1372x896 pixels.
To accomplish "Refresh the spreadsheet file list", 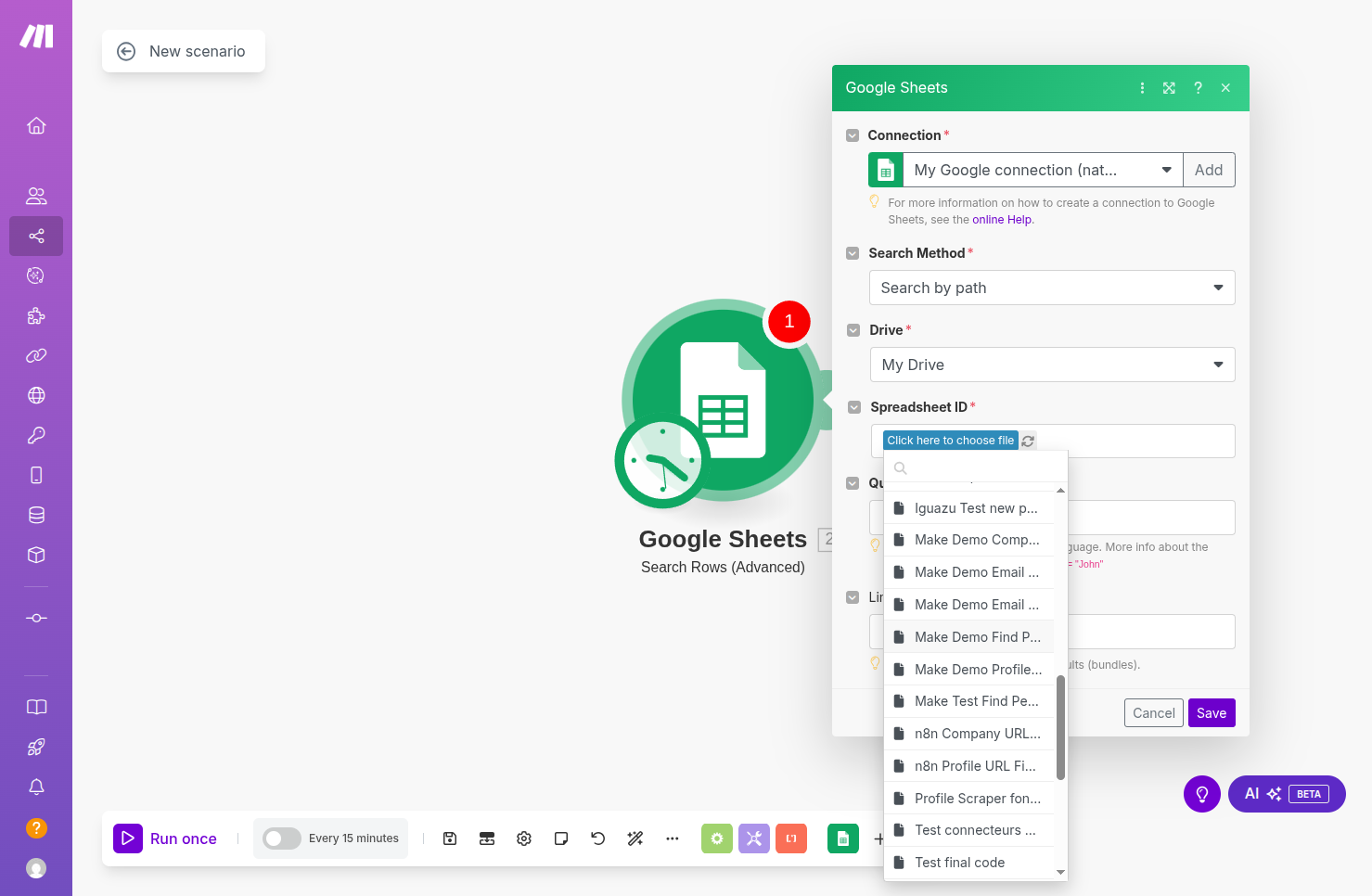I will (x=1028, y=442).
